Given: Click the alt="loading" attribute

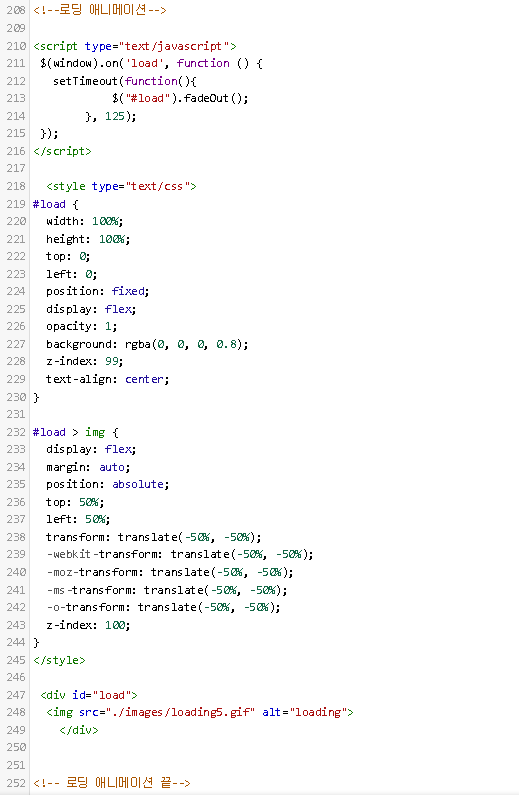Looking at the screenshot, I should pos(305,712).
